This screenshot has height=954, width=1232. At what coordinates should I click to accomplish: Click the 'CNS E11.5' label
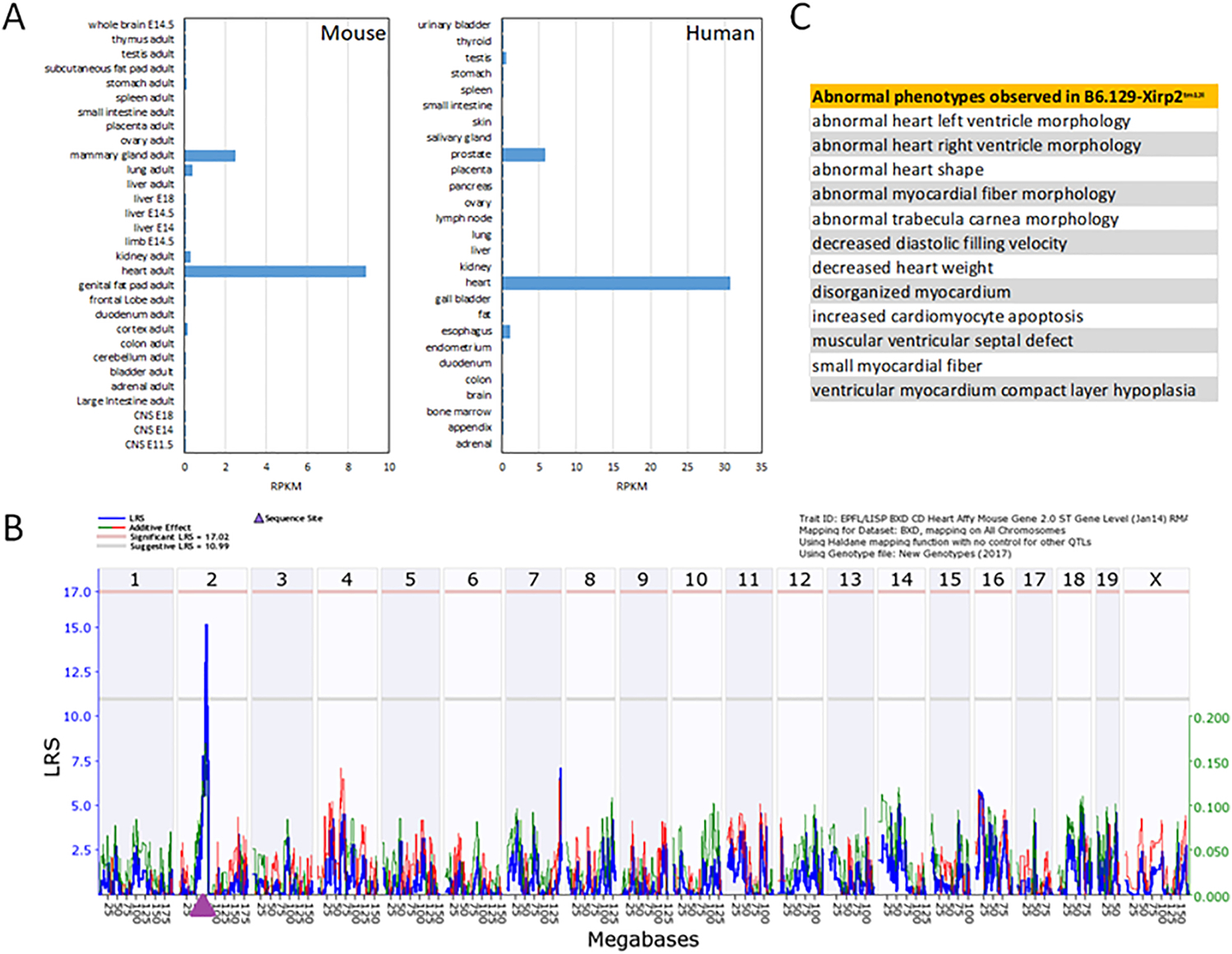149,444
